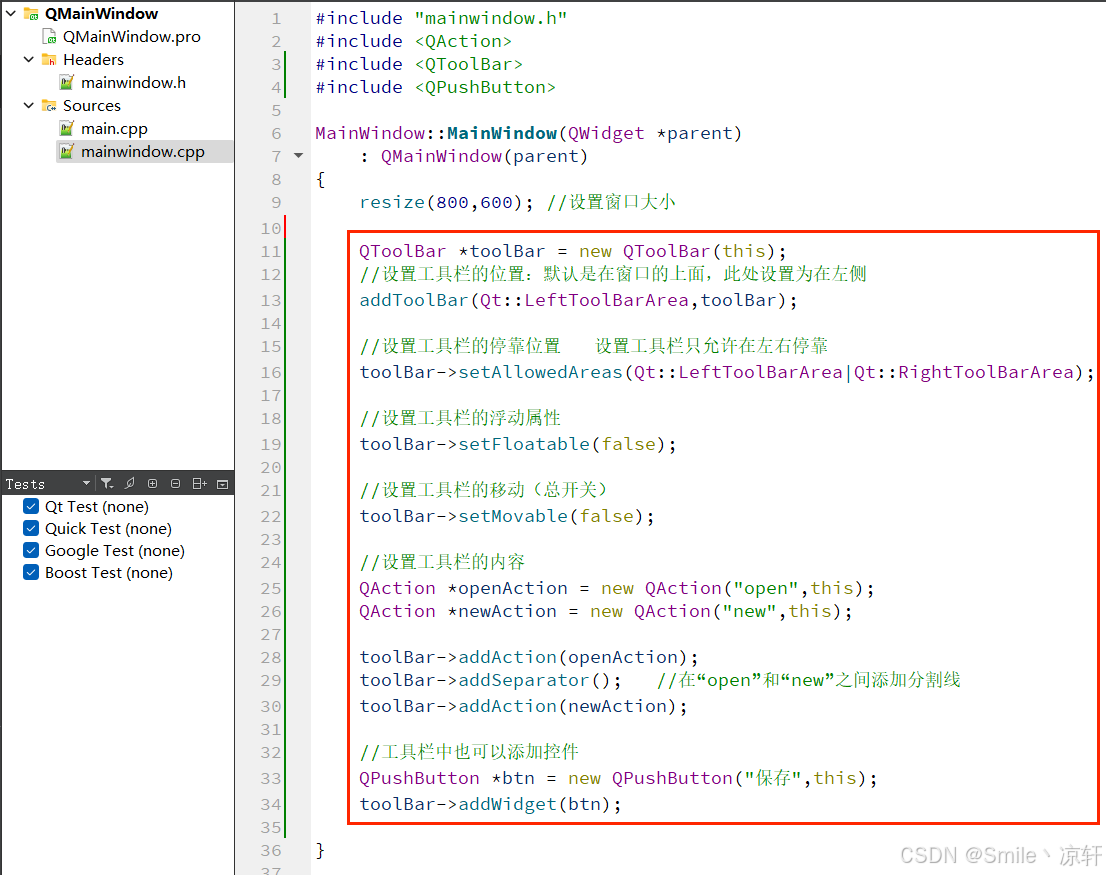Screen dimensions: 1106x875
Task: Click the addToolBar(Qt::LeftToolBarArea,toolBar) line
Action: click(x=578, y=300)
